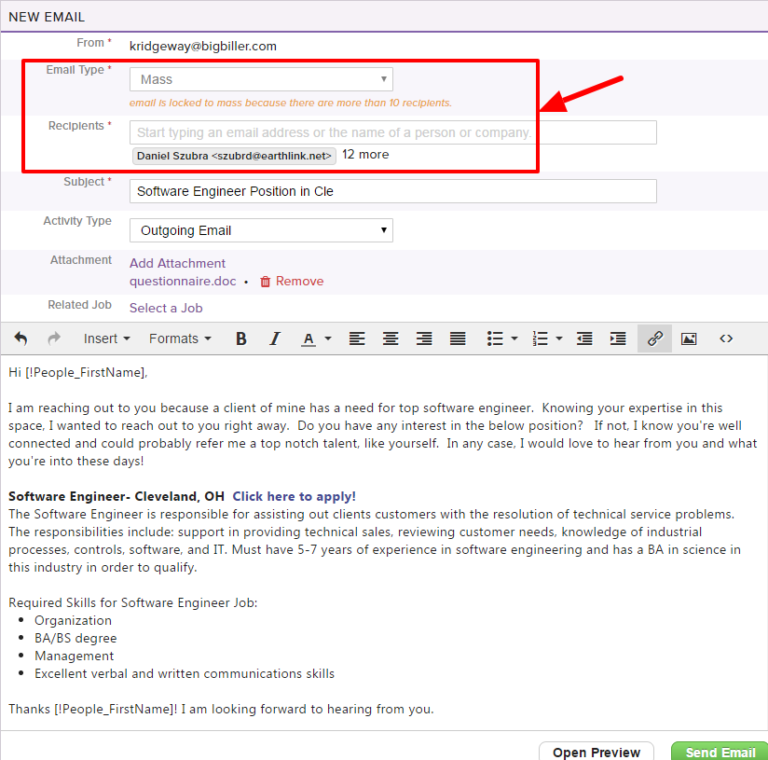
Task: Open the Email Type dropdown
Action: pyautogui.click(x=261, y=79)
